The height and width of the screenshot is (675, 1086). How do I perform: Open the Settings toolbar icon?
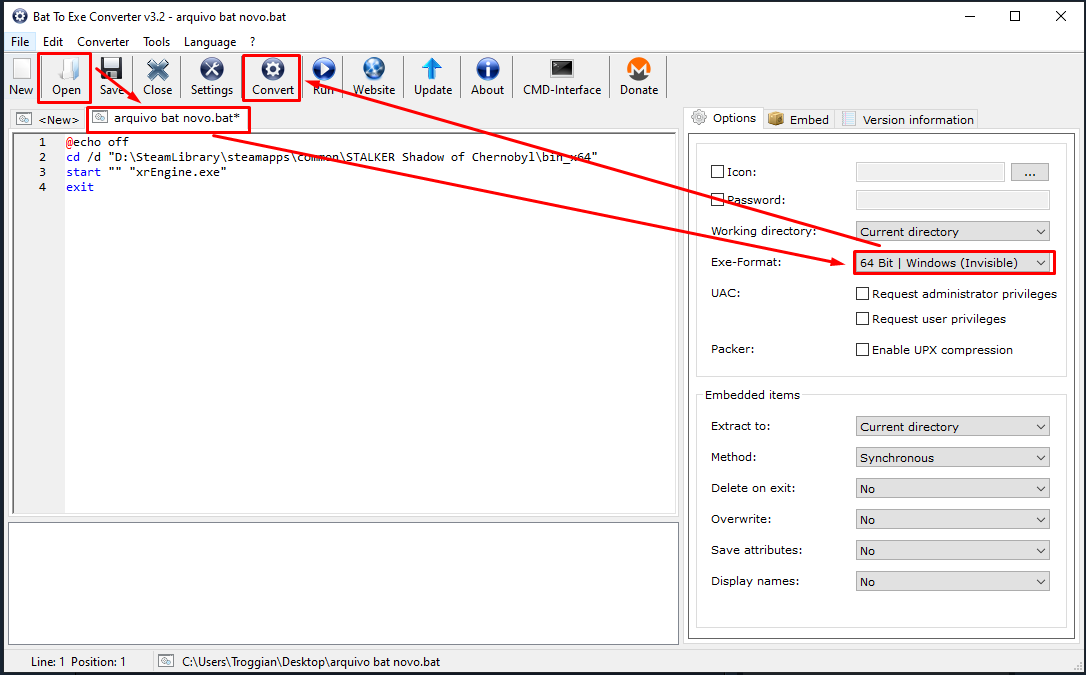[211, 69]
